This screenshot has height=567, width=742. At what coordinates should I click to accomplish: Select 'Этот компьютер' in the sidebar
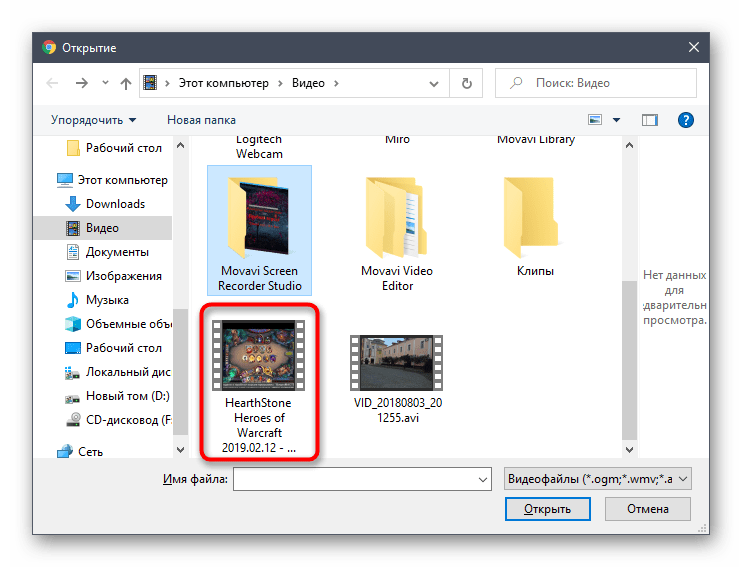113,180
